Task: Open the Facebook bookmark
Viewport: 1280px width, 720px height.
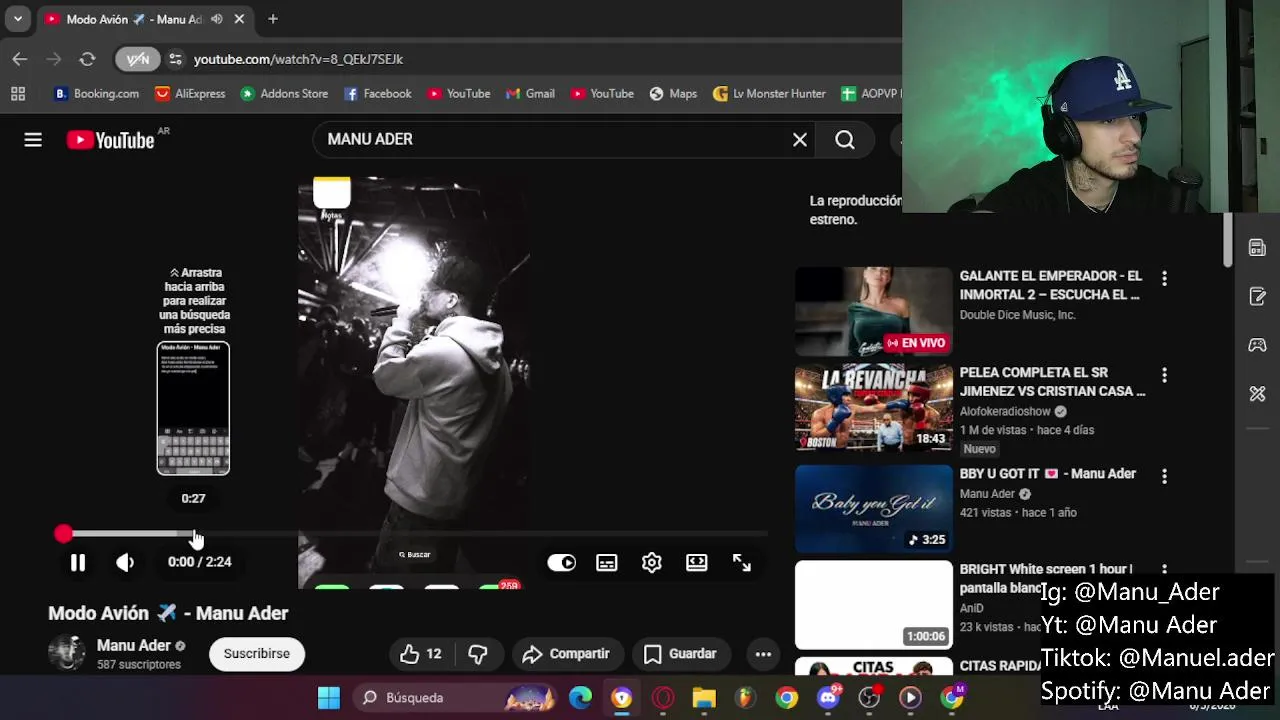Action: [x=377, y=94]
